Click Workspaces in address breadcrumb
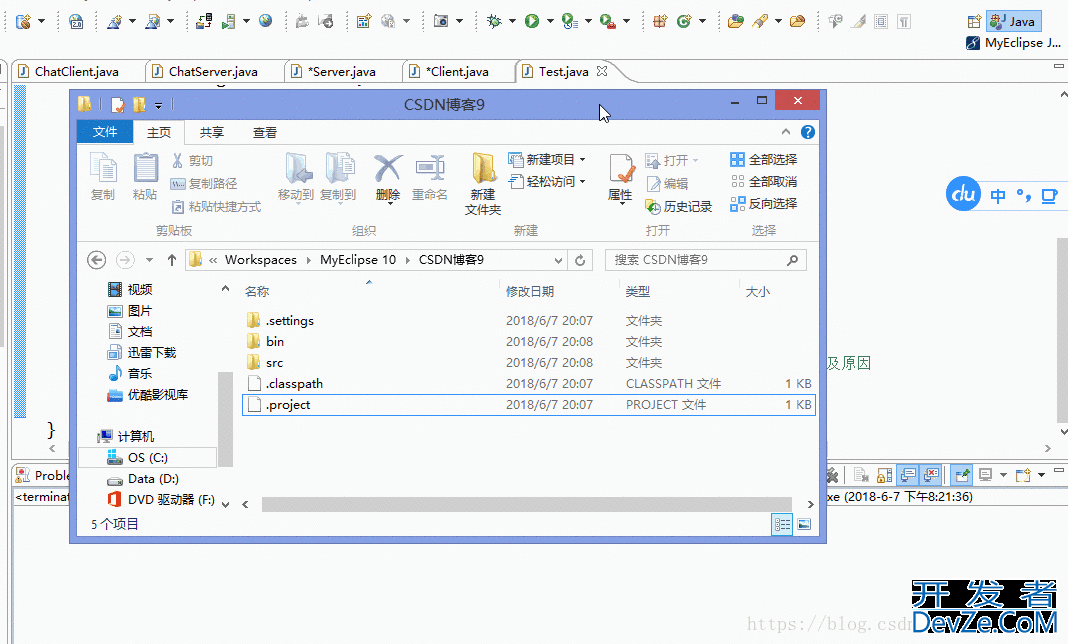 tap(261, 260)
